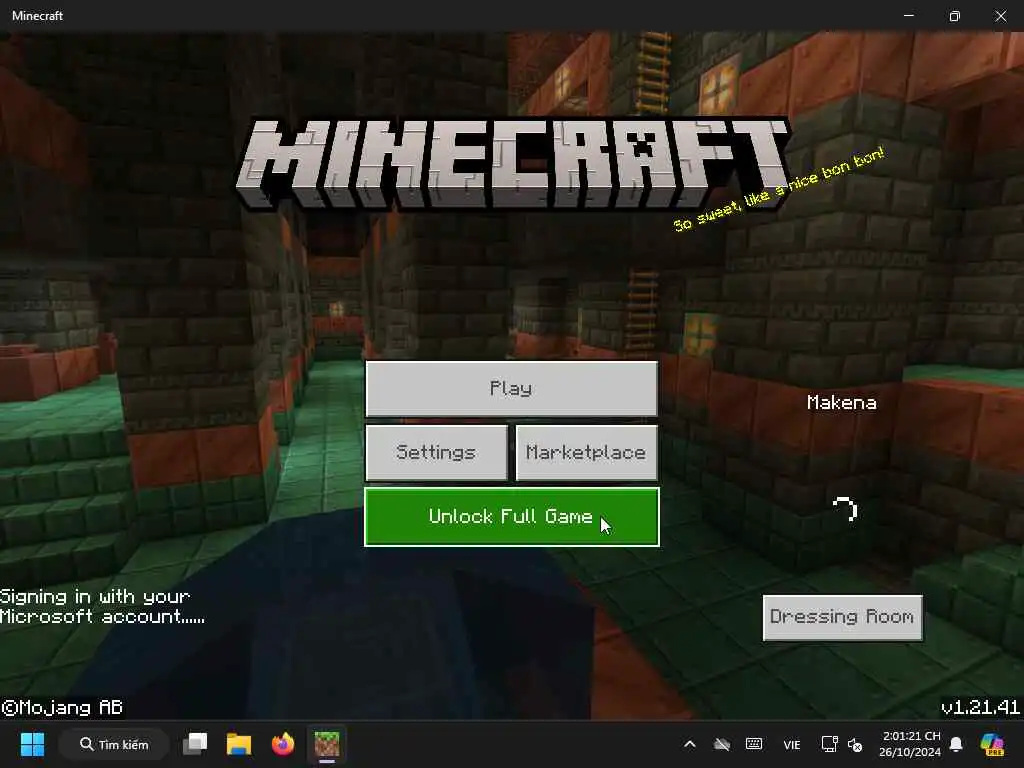Click the Makena player name
The height and width of the screenshot is (768, 1024).
[842, 402]
